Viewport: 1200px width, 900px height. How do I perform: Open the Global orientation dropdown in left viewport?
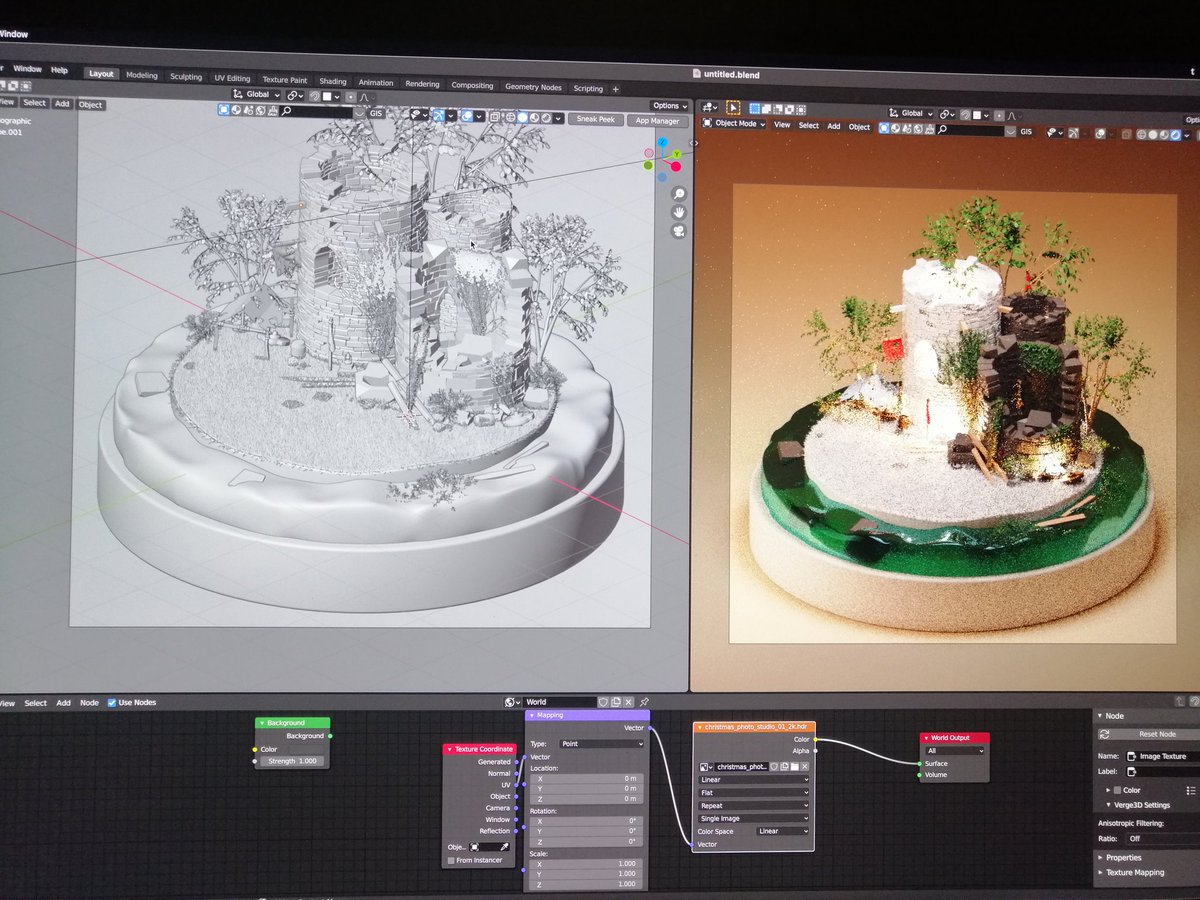257,95
